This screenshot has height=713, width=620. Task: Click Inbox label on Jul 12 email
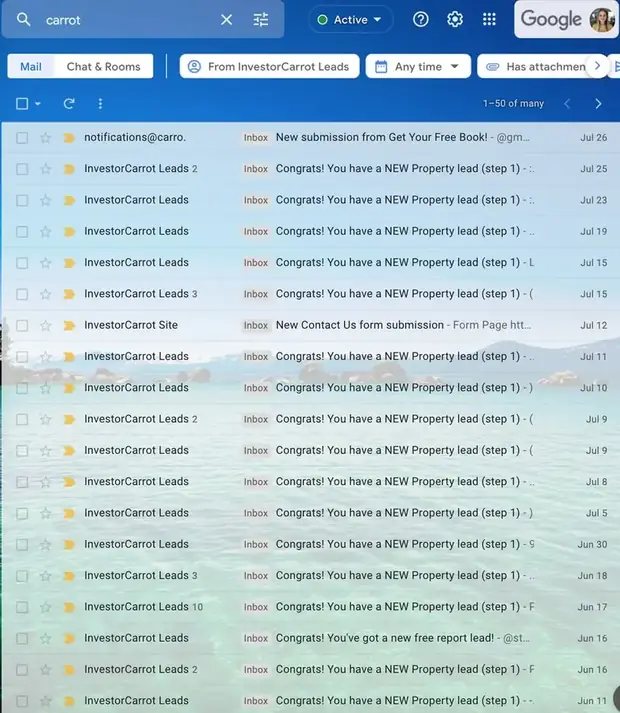pyautogui.click(x=256, y=325)
